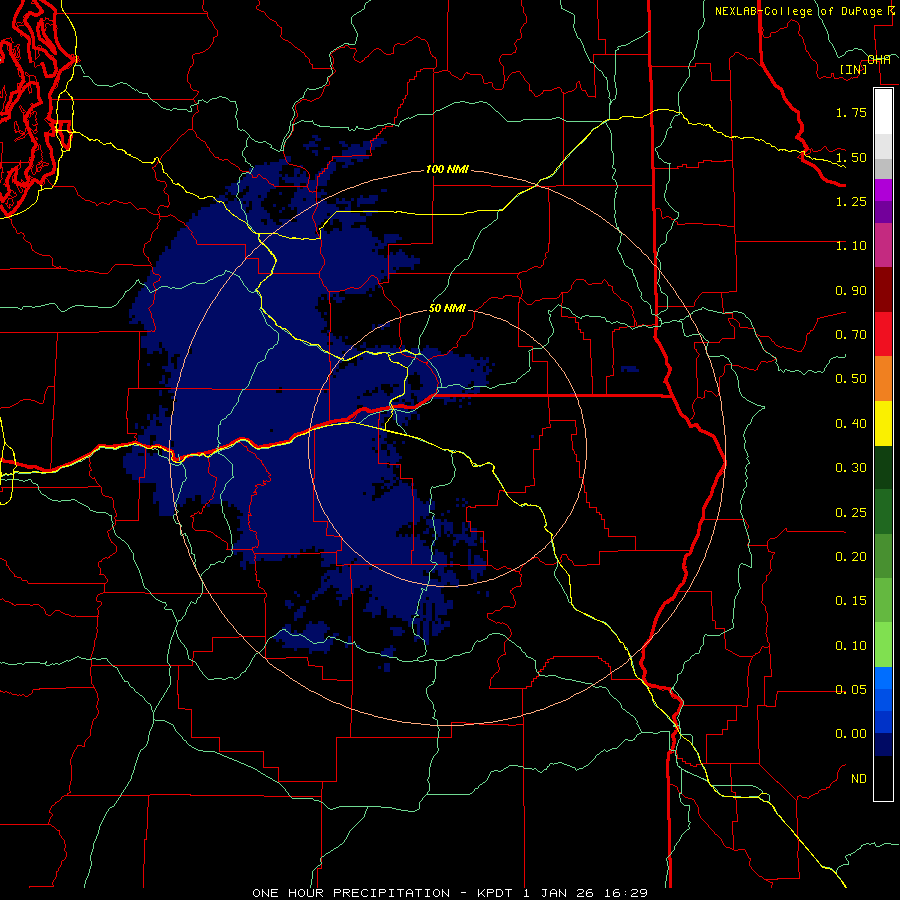Click the 50 NMI range ring label
This screenshot has height=900, width=900.
(x=447, y=308)
